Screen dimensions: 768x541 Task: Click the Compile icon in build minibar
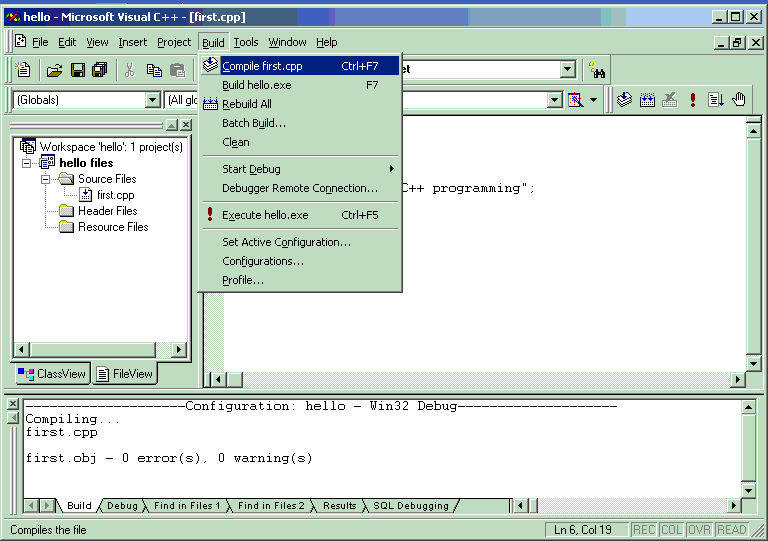(624, 100)
